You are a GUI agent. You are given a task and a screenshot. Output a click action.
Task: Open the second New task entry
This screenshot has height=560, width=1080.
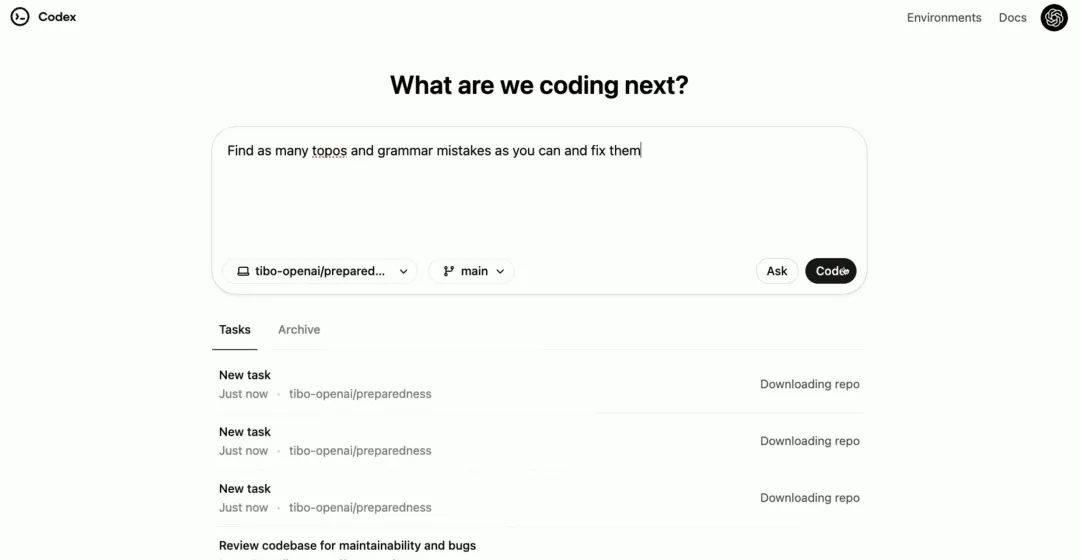(x=245, y=432)
